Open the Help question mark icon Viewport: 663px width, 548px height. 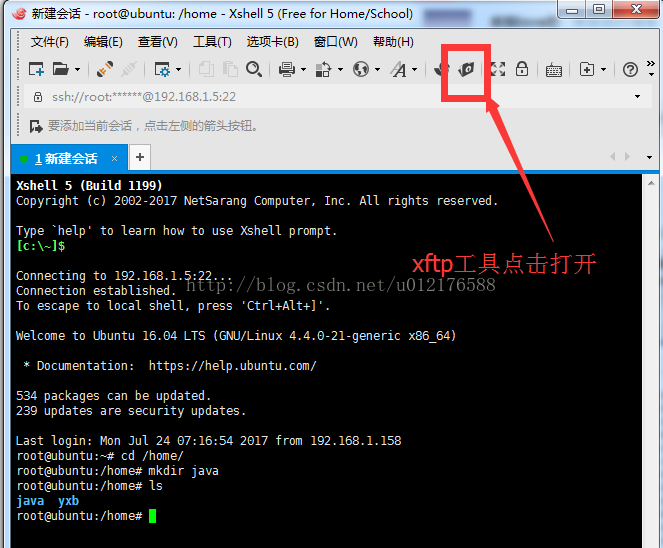[x=630, y=69]
